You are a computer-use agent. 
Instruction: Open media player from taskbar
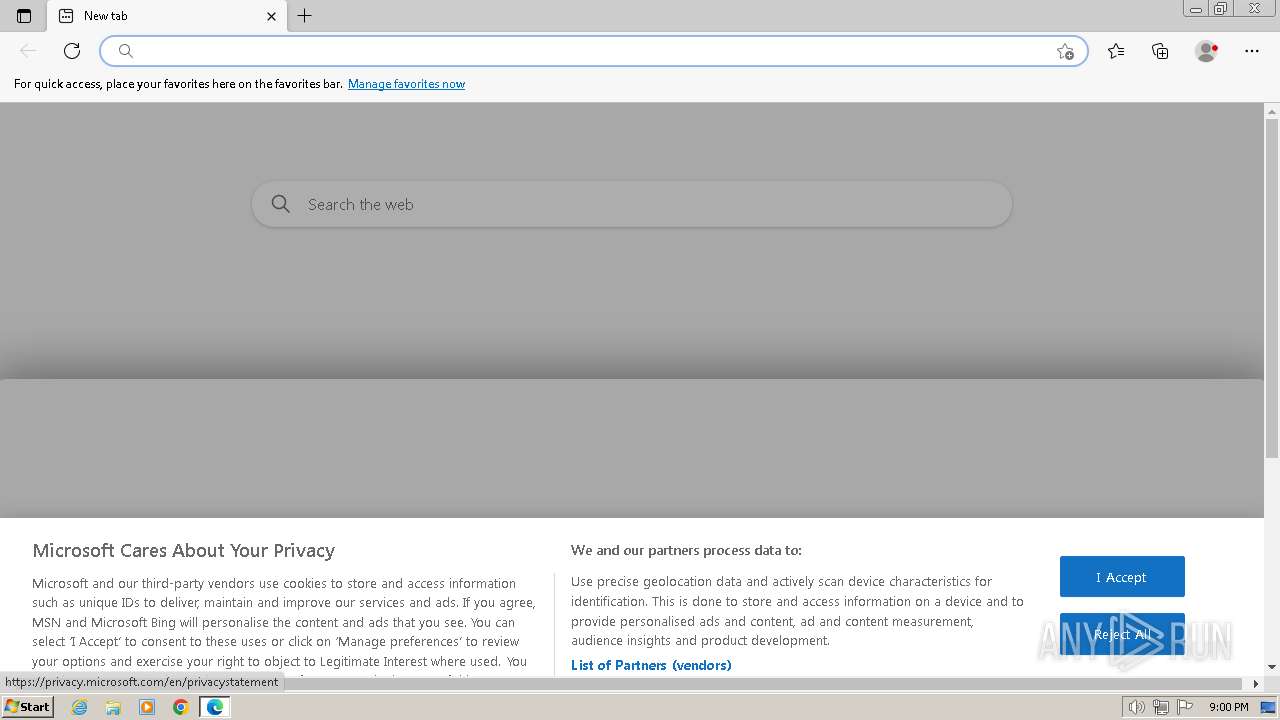coord(147,707)
